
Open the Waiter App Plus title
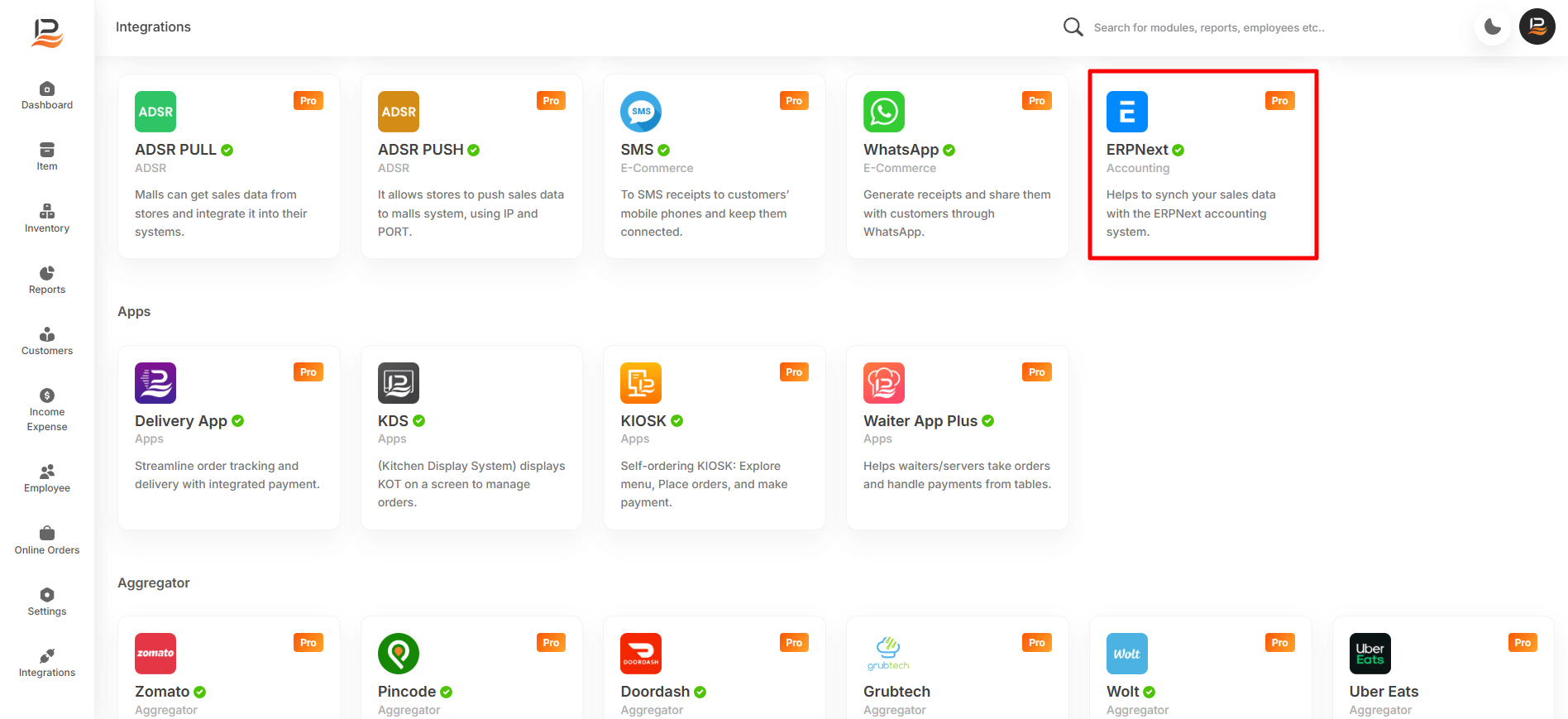920,421
